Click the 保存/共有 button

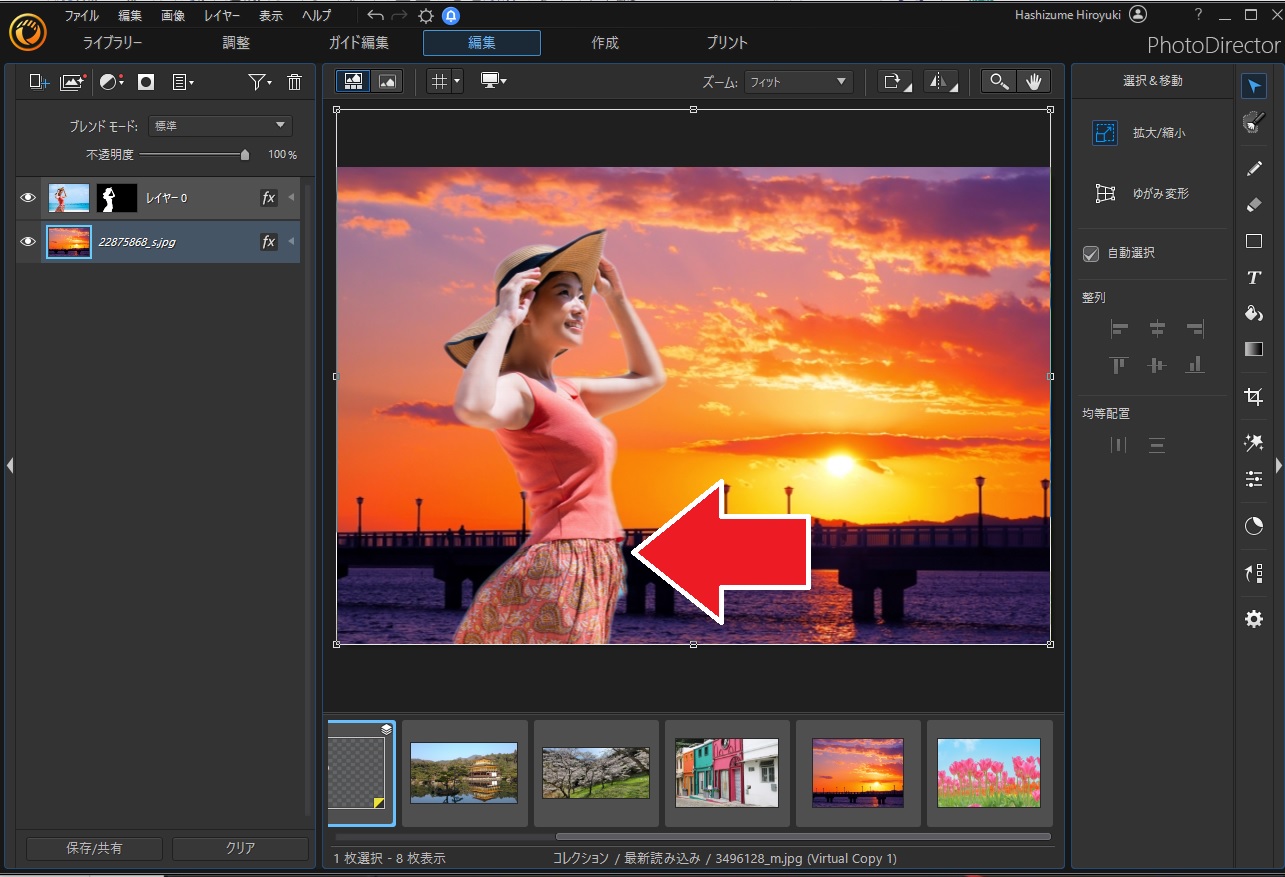[x=94, y=848]
